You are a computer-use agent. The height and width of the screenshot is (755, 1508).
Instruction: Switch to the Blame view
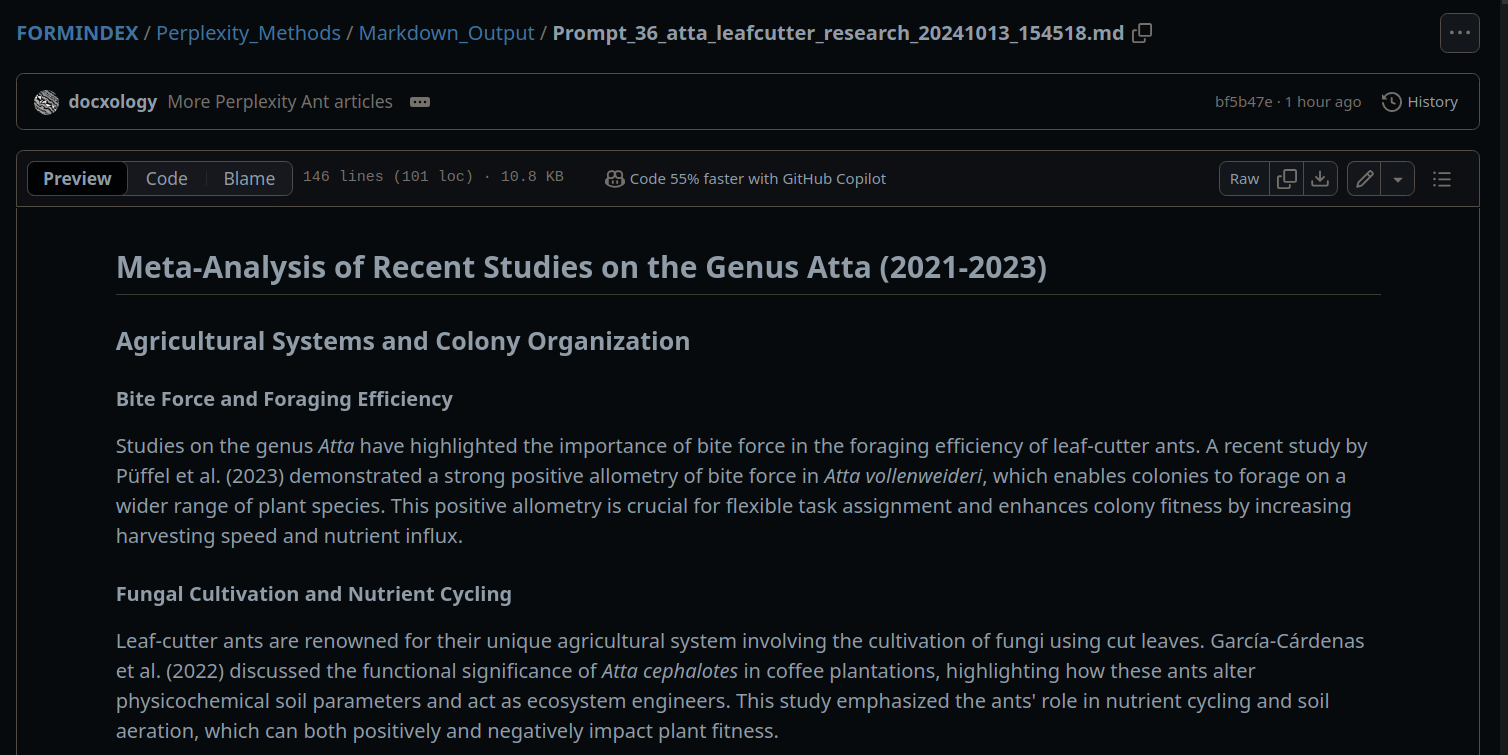pos(249,179)
